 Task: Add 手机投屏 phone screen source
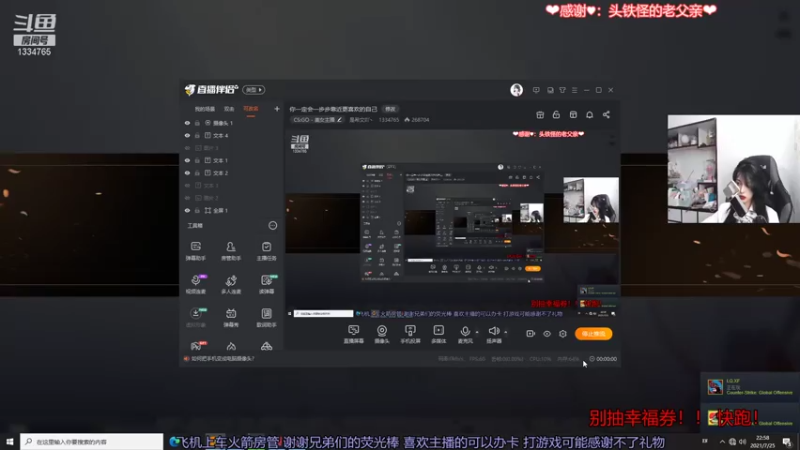(x=410, y=334)
